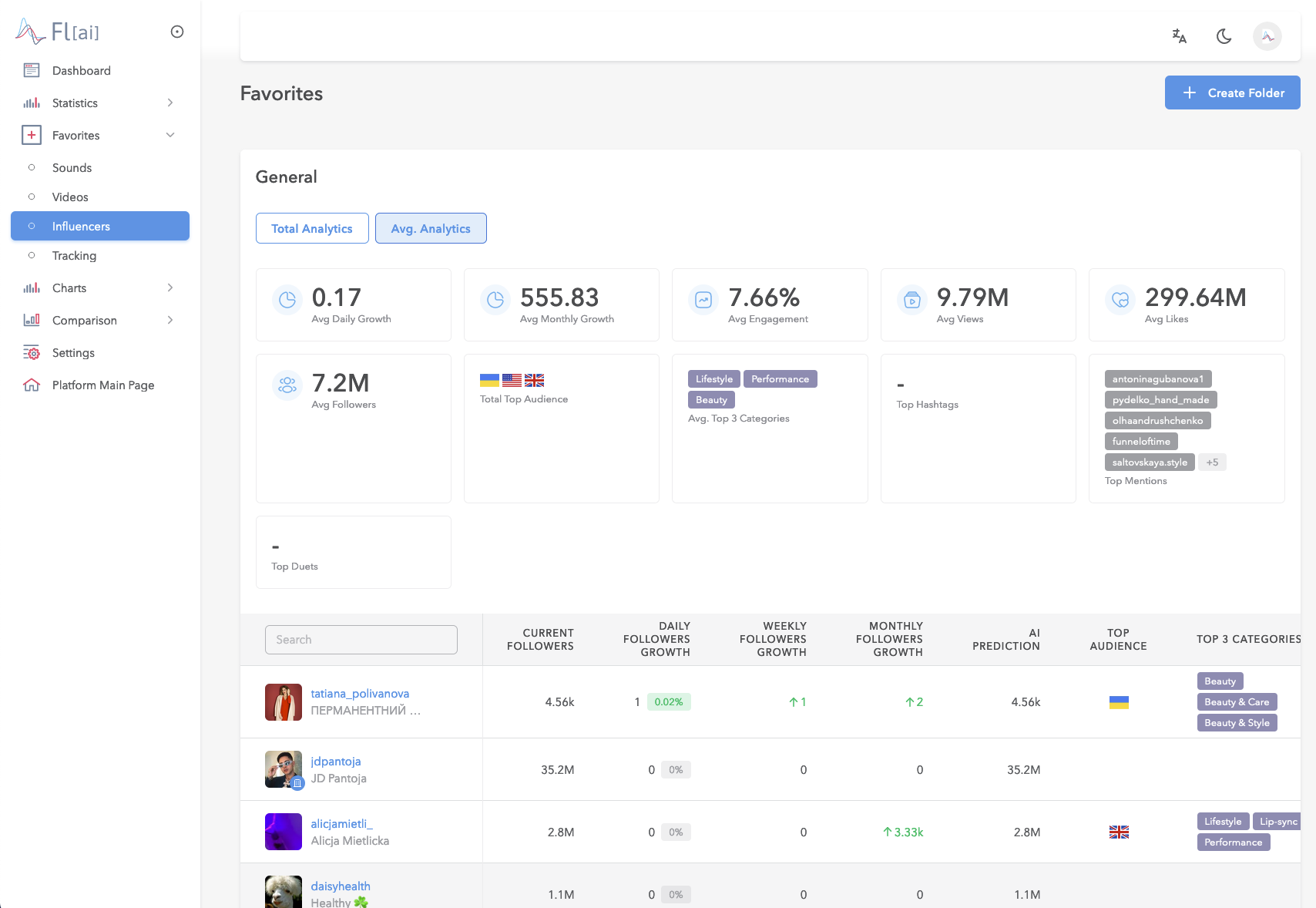The width and height of the screenshot is (1316, 908).
Task: Click the +5 more mentions badge
Action: (x=1212, y=462)
